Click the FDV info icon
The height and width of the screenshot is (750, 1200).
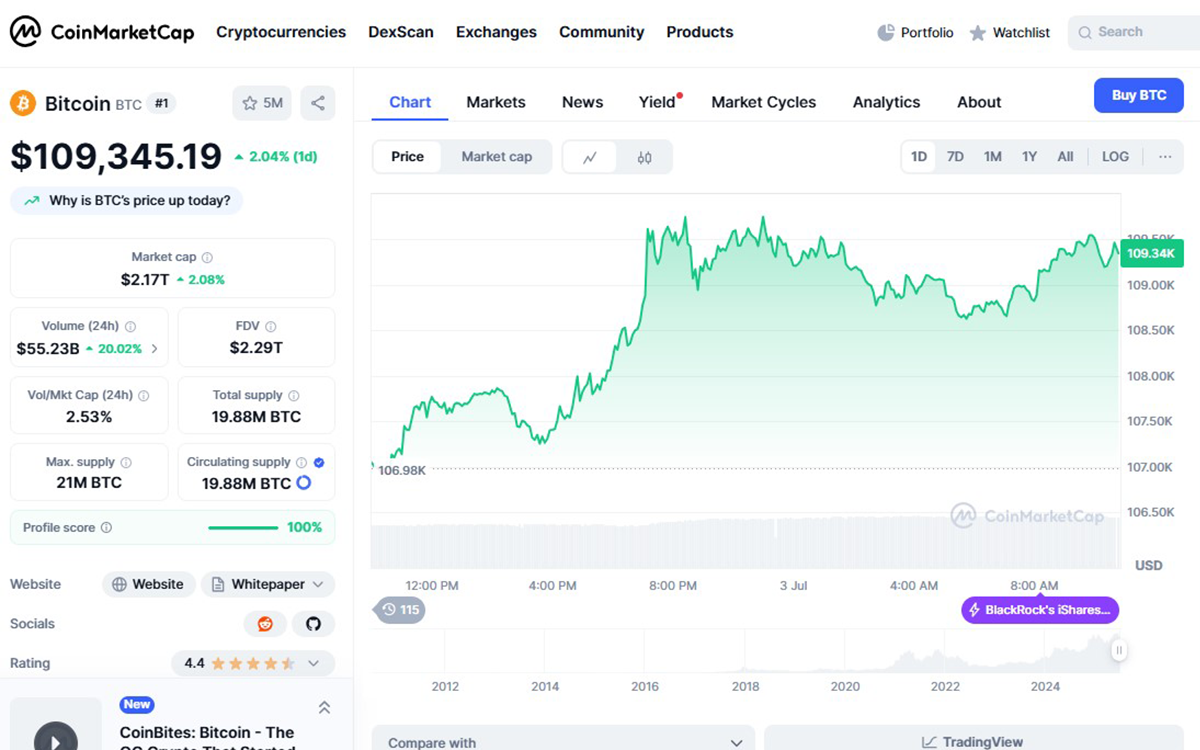271,326
